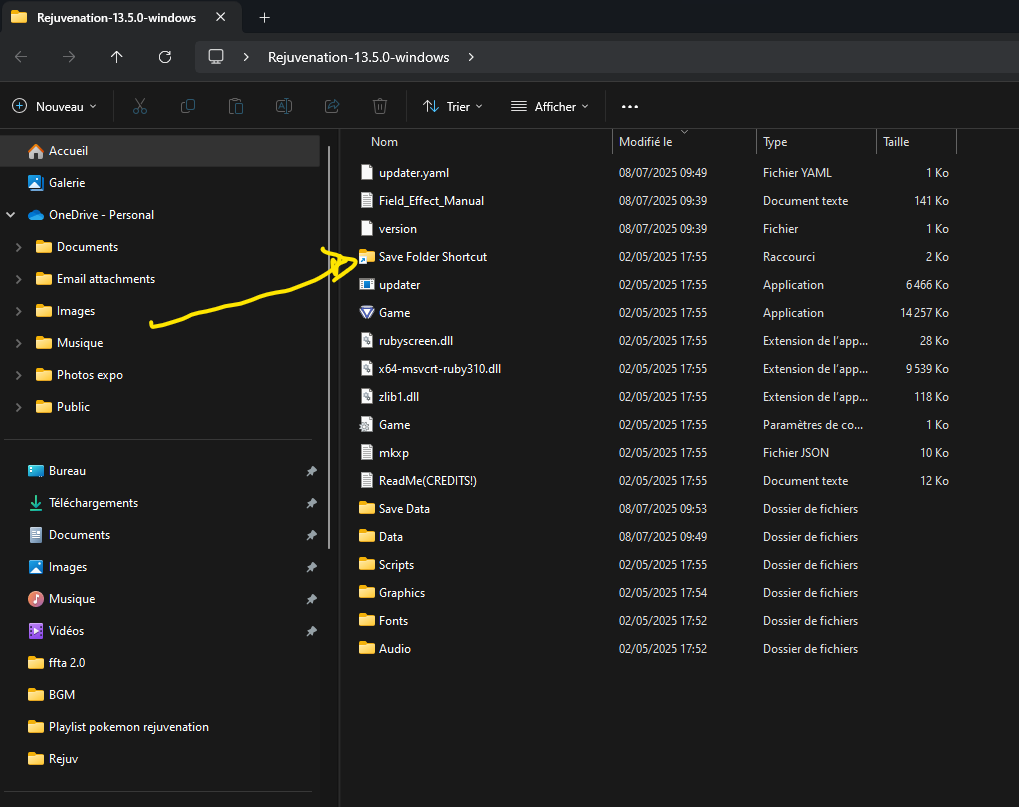Expand the Public folder node
Image resolution: width=1019 pixels, height=807 pixels.
coord(19,407)
